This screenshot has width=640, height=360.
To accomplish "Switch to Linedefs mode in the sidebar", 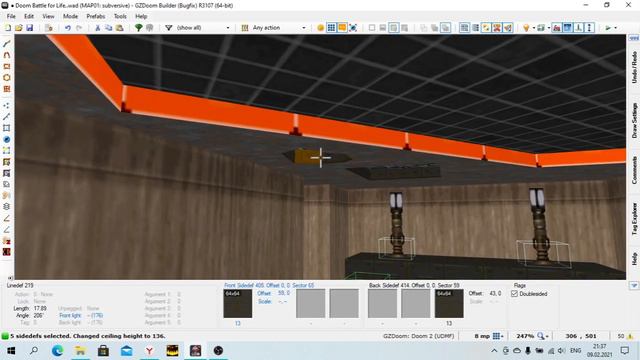I will pyautogui.click(x=7, y=117).
